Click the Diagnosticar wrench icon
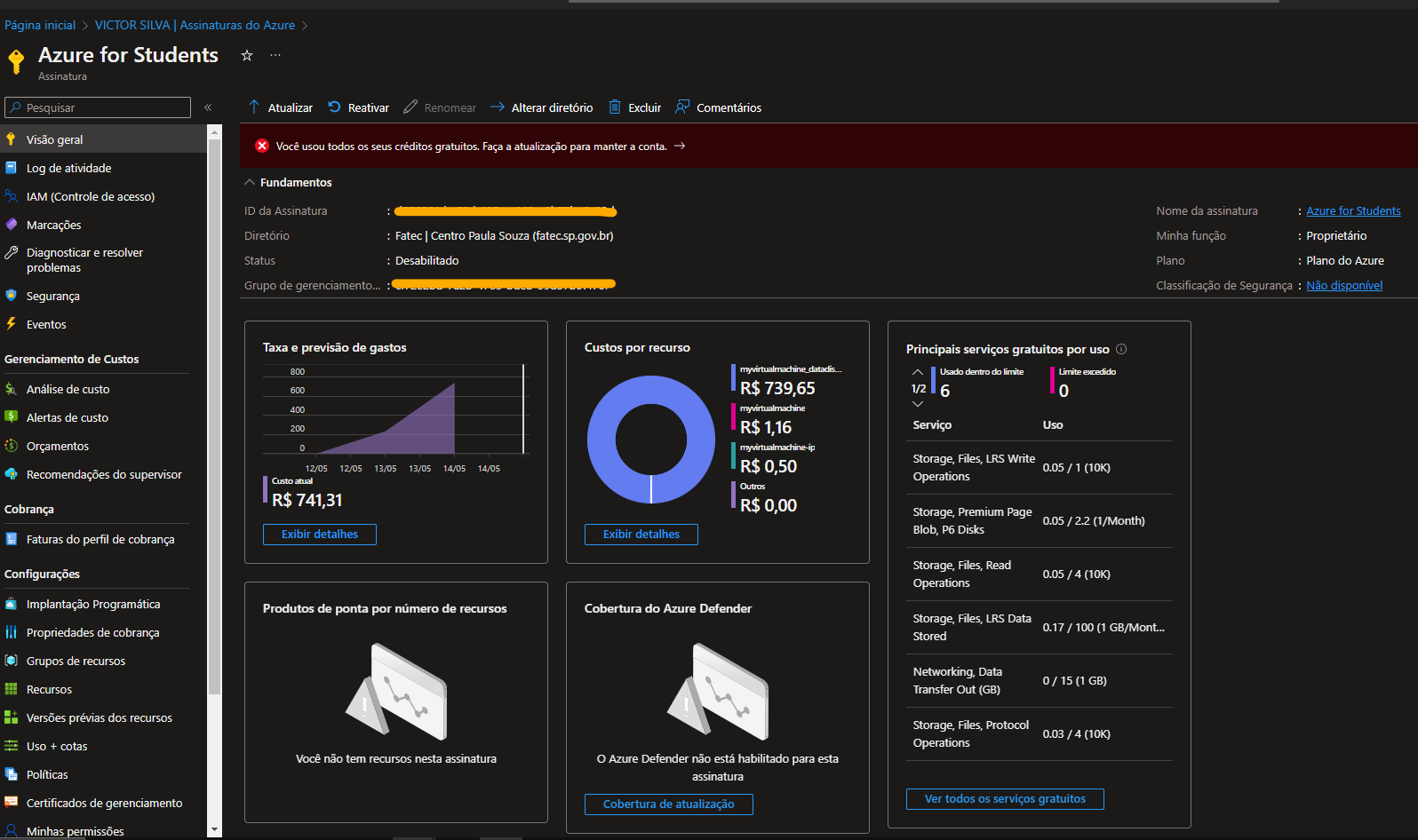 click(x=12, y=252)
